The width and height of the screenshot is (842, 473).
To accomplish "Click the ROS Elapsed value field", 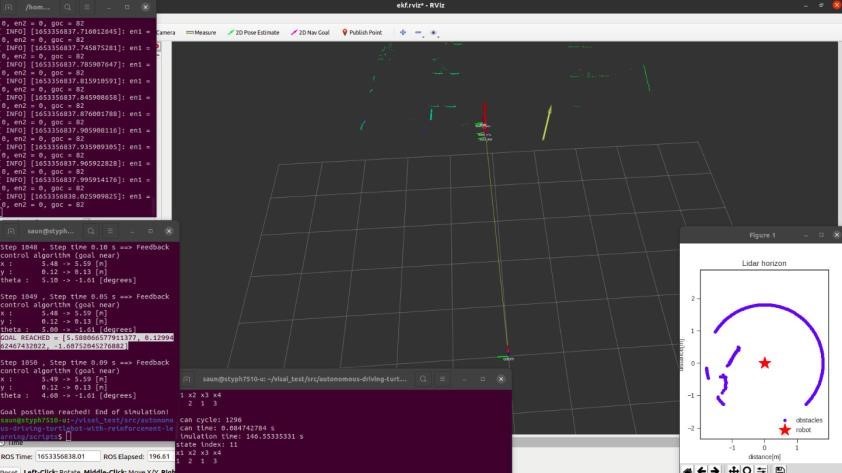I will coord(159,457).
